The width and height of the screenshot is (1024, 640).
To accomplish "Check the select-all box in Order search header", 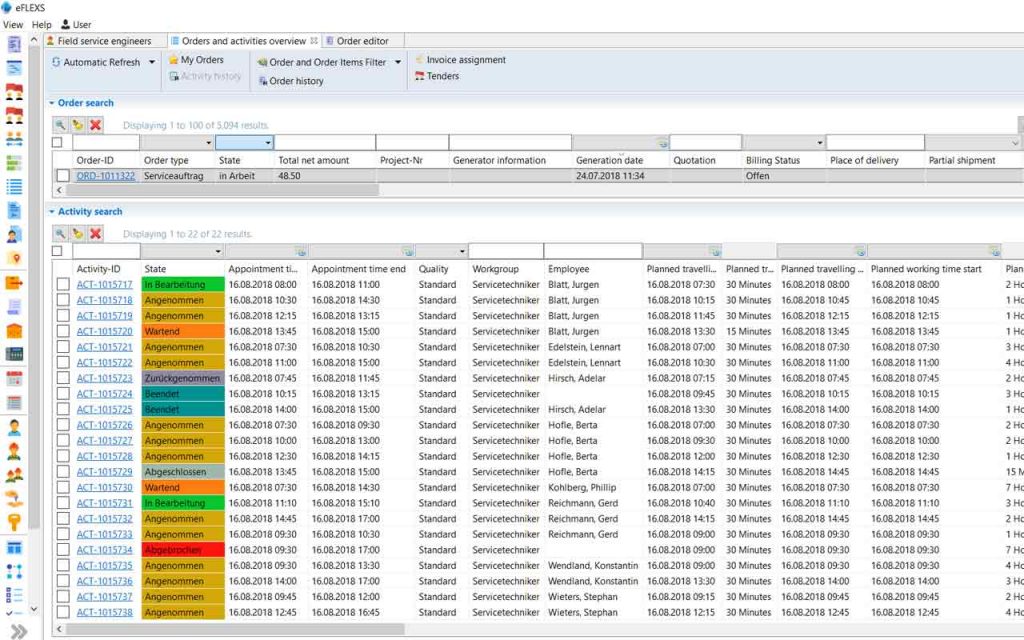I will [x=57, y=142].
